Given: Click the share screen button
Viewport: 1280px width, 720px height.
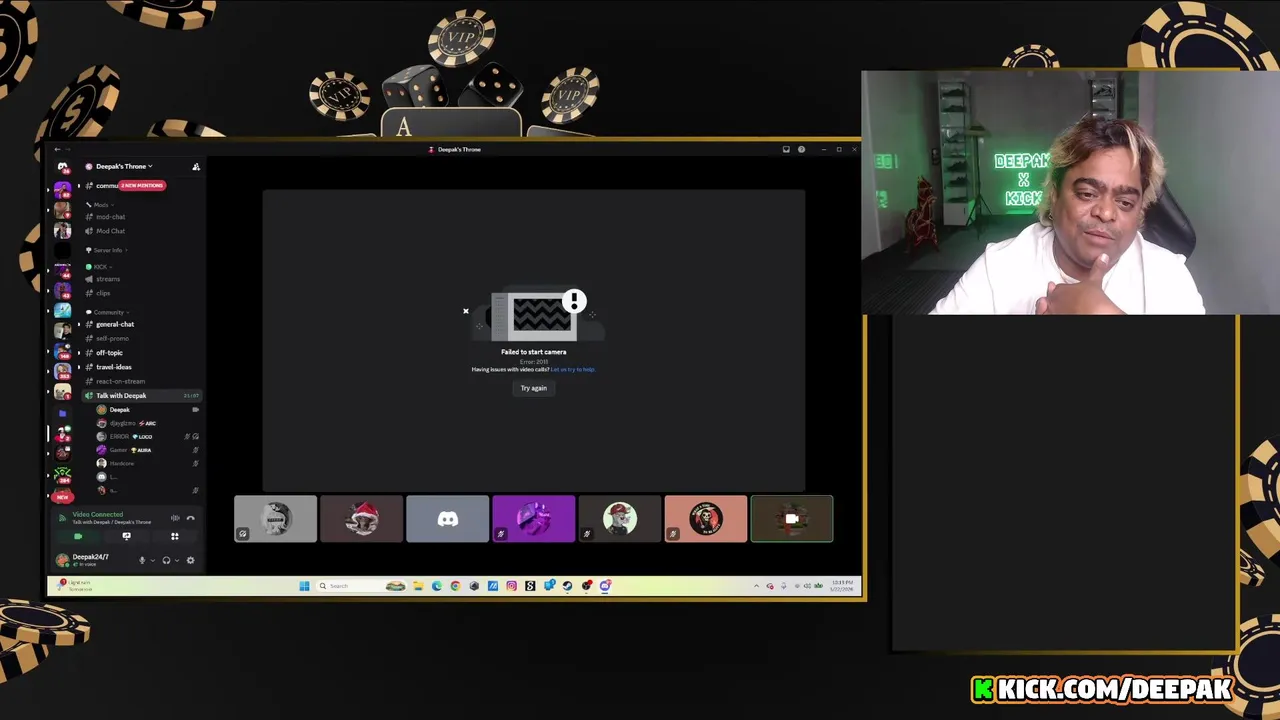Looking at the screenshot, I should (x=127, y=536).
